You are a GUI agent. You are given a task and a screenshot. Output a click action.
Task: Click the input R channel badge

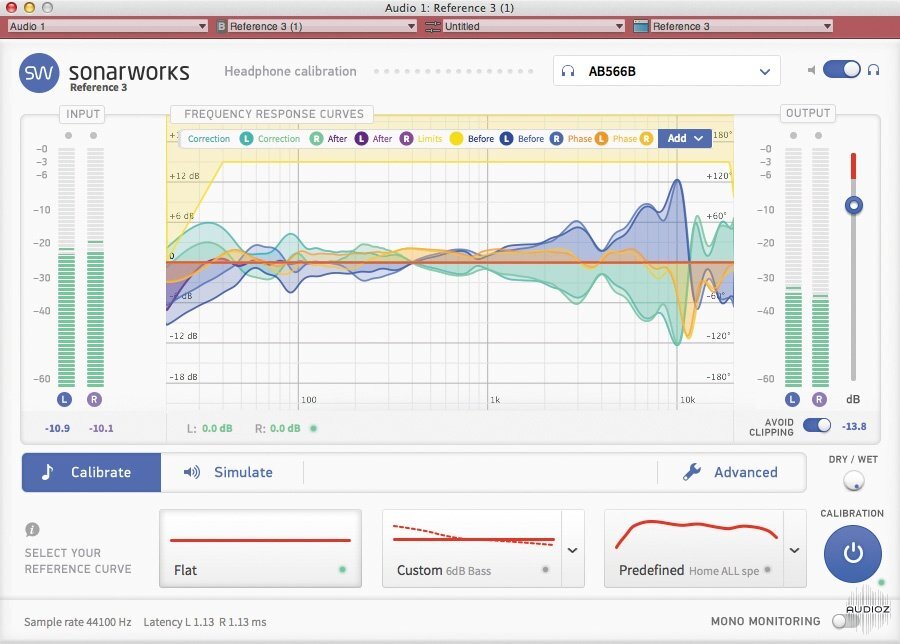pyautogui.click(x=94, y=399)
